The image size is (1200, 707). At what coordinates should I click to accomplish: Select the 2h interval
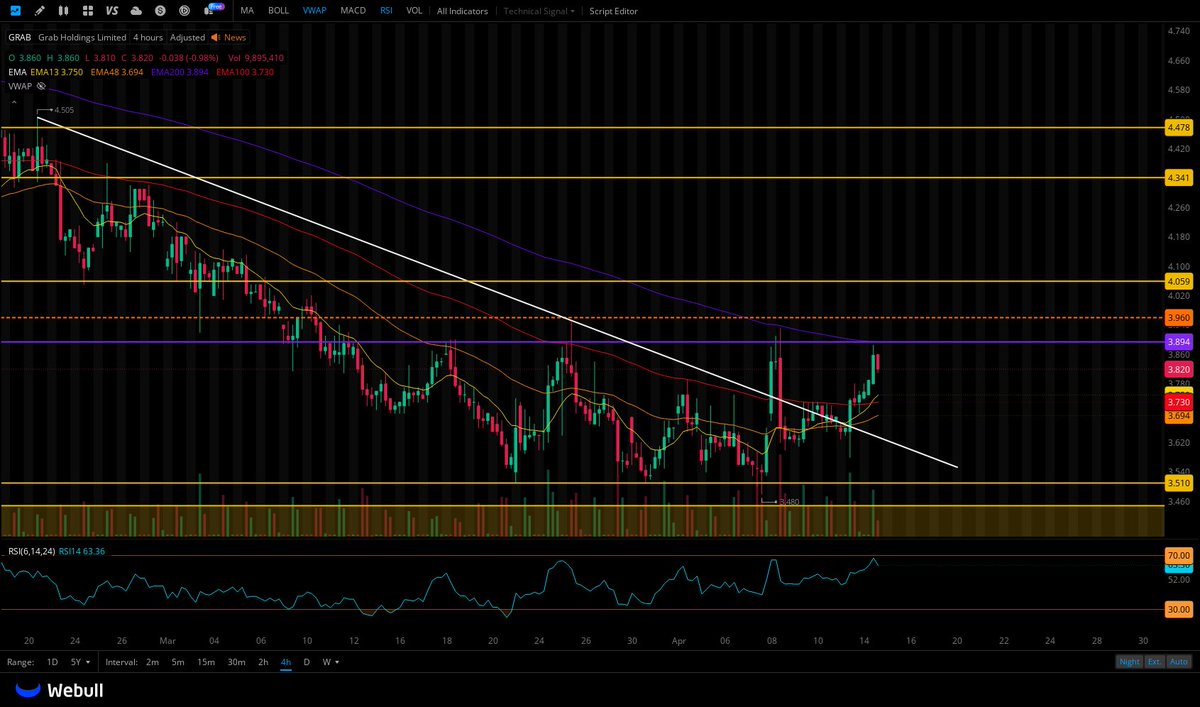pos(263,662)
